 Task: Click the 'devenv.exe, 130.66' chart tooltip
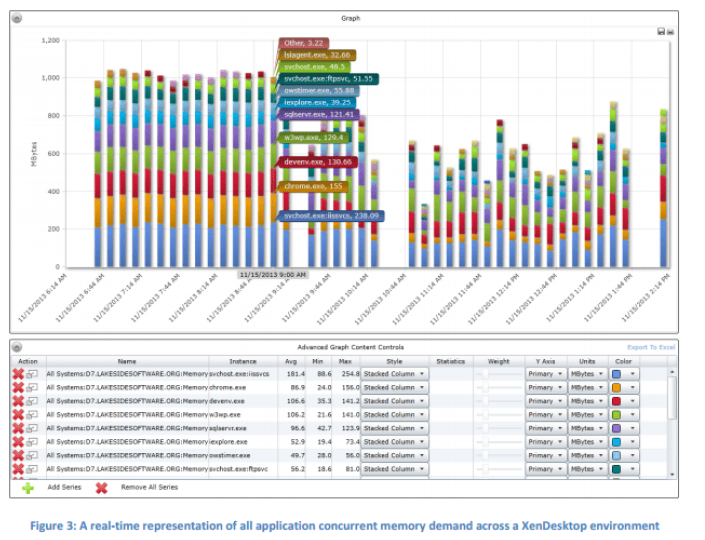(318, 162)
